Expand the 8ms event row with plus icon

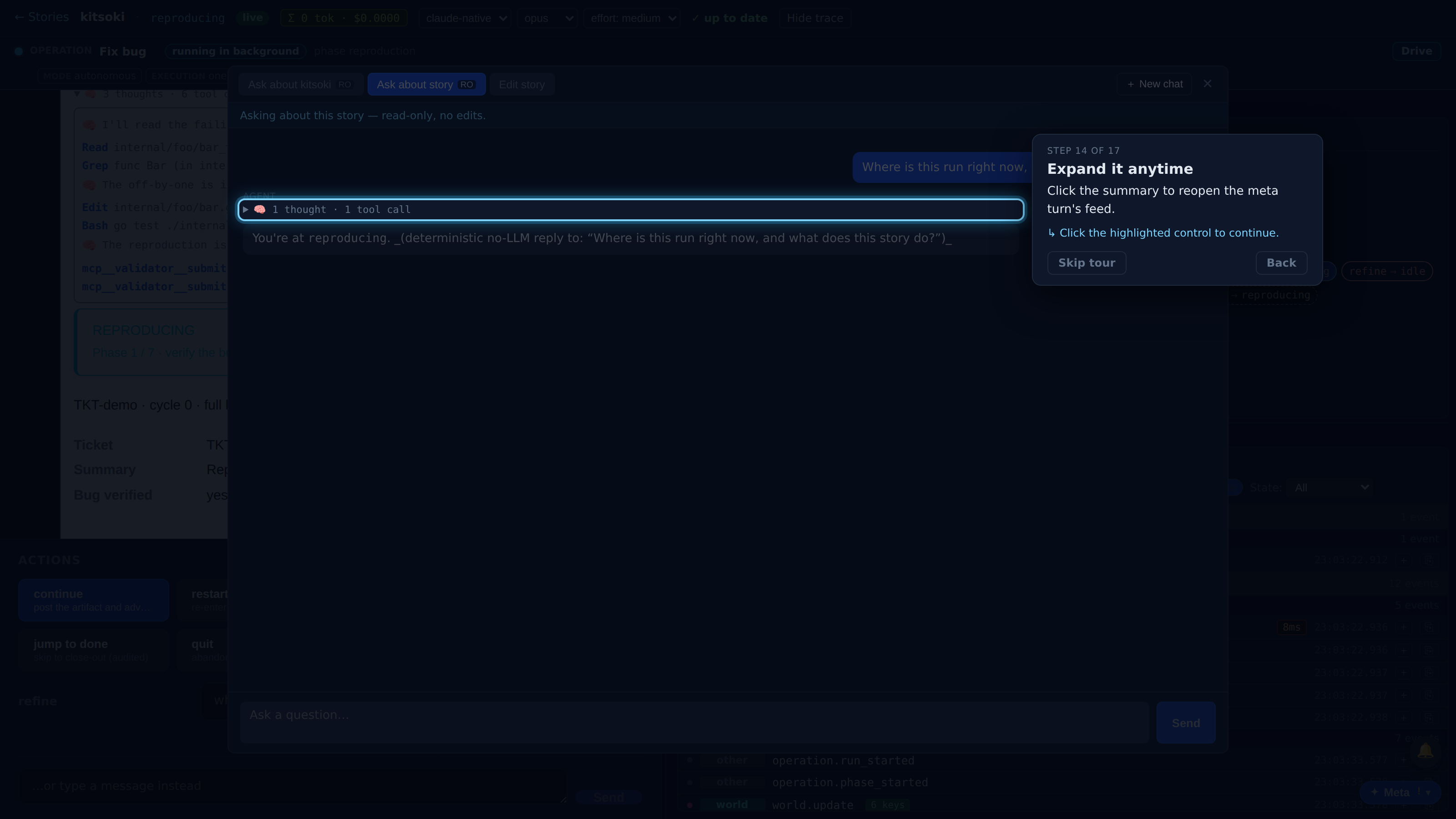[1404, 627]
